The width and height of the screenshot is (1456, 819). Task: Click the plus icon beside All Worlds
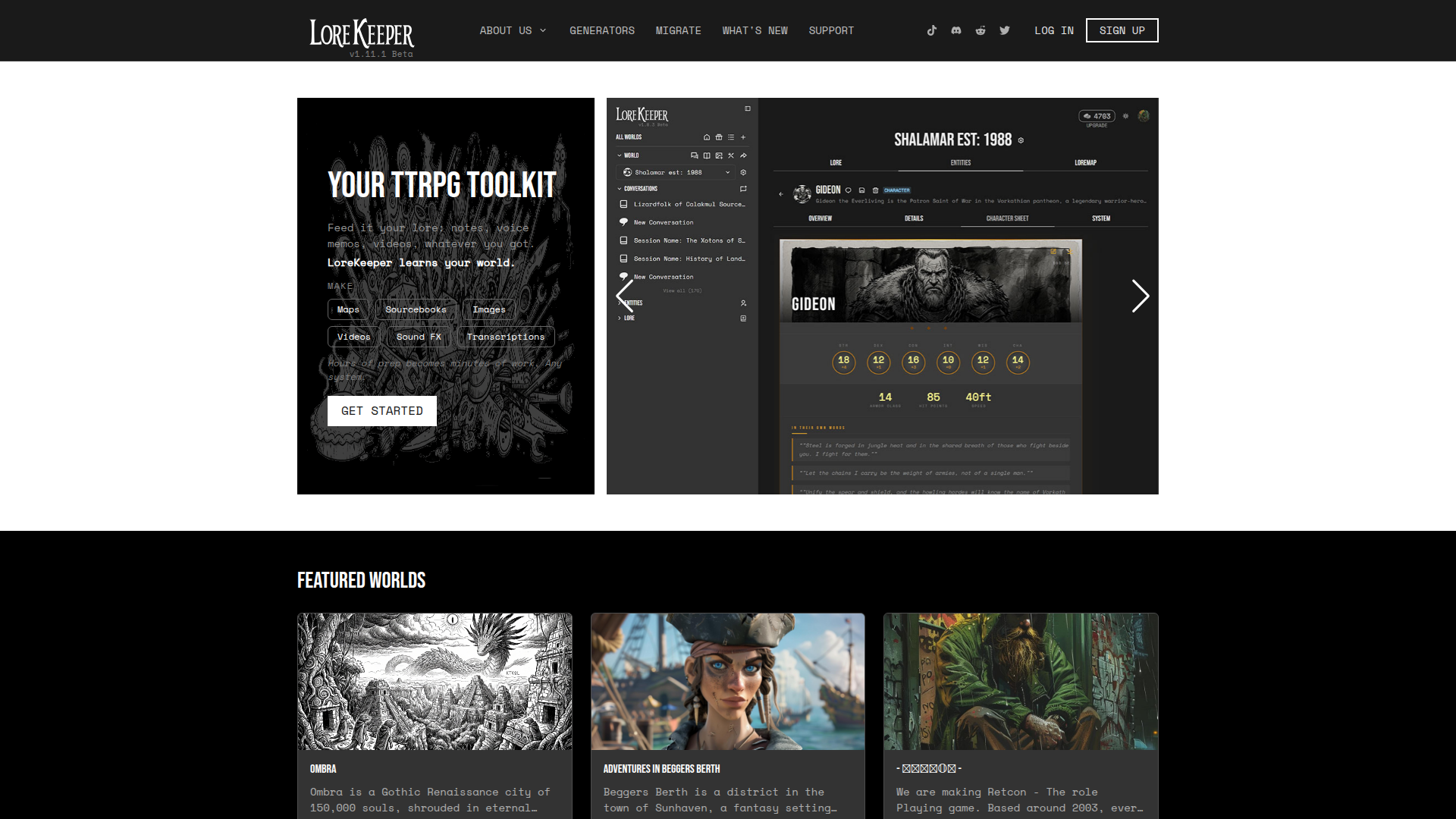(x=743, y=137)
